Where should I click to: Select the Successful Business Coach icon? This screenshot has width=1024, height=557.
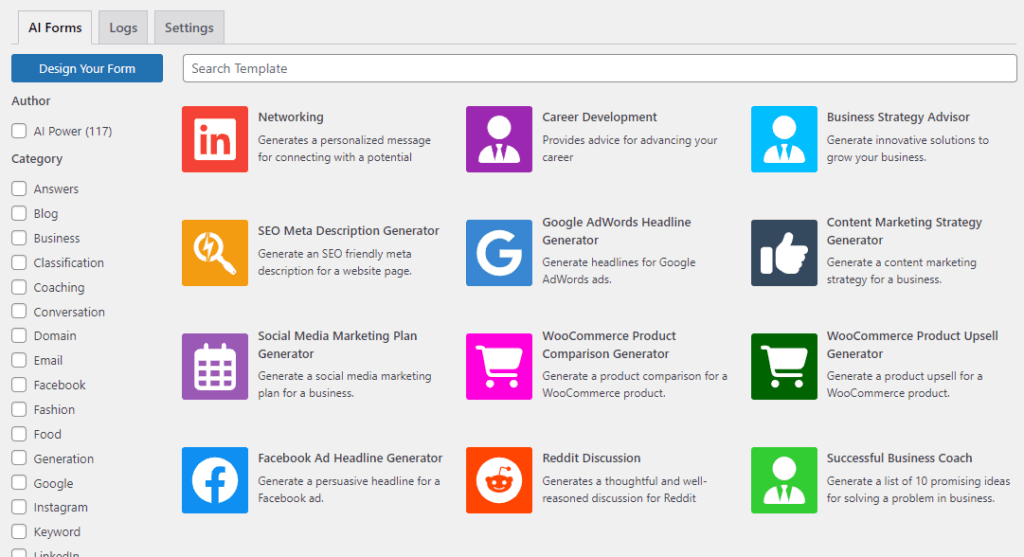click(x=784, y=480)
